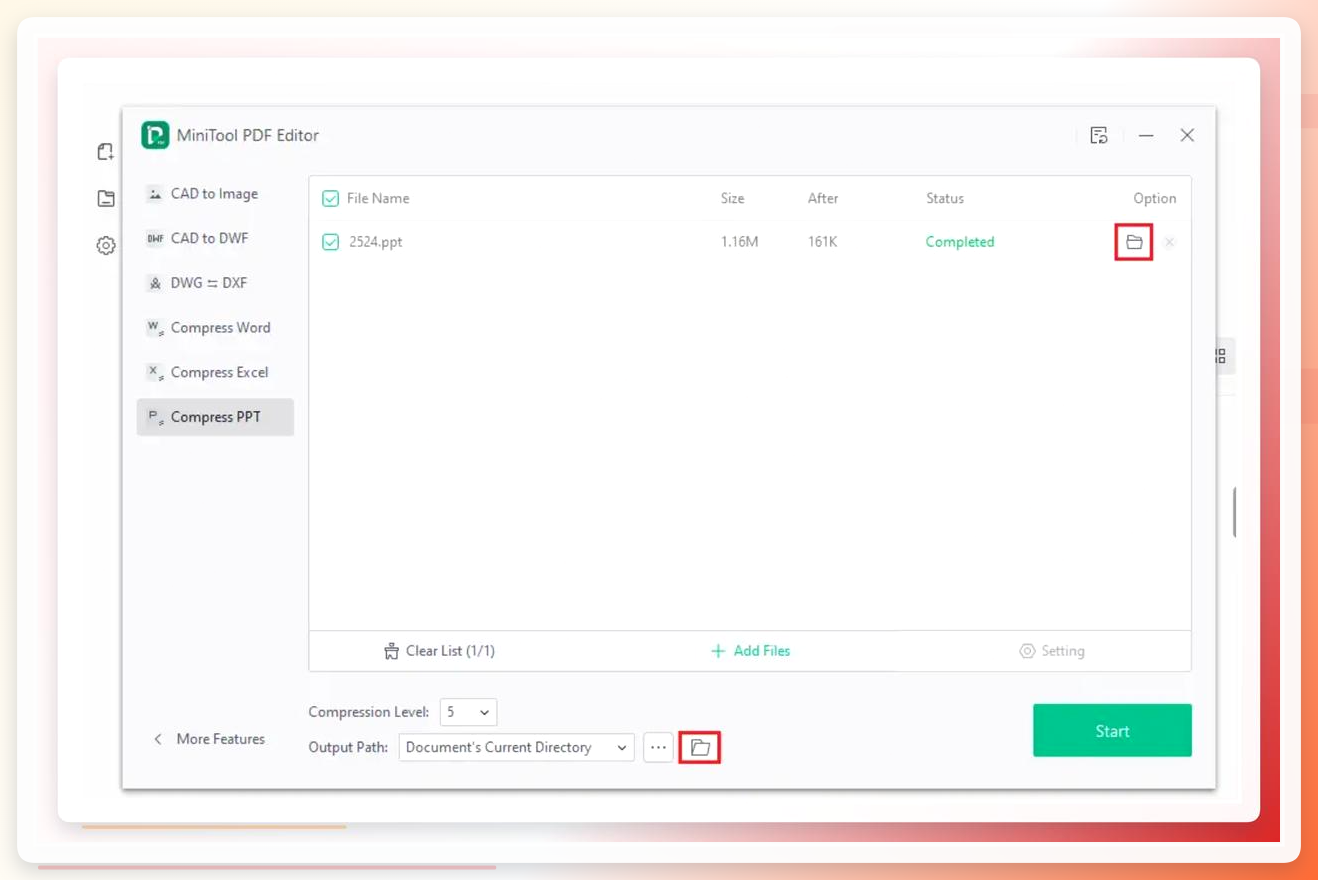Uncheck the 2524.ppt file checkbox
1318x880 pixels.
click(x=331, y=242)
